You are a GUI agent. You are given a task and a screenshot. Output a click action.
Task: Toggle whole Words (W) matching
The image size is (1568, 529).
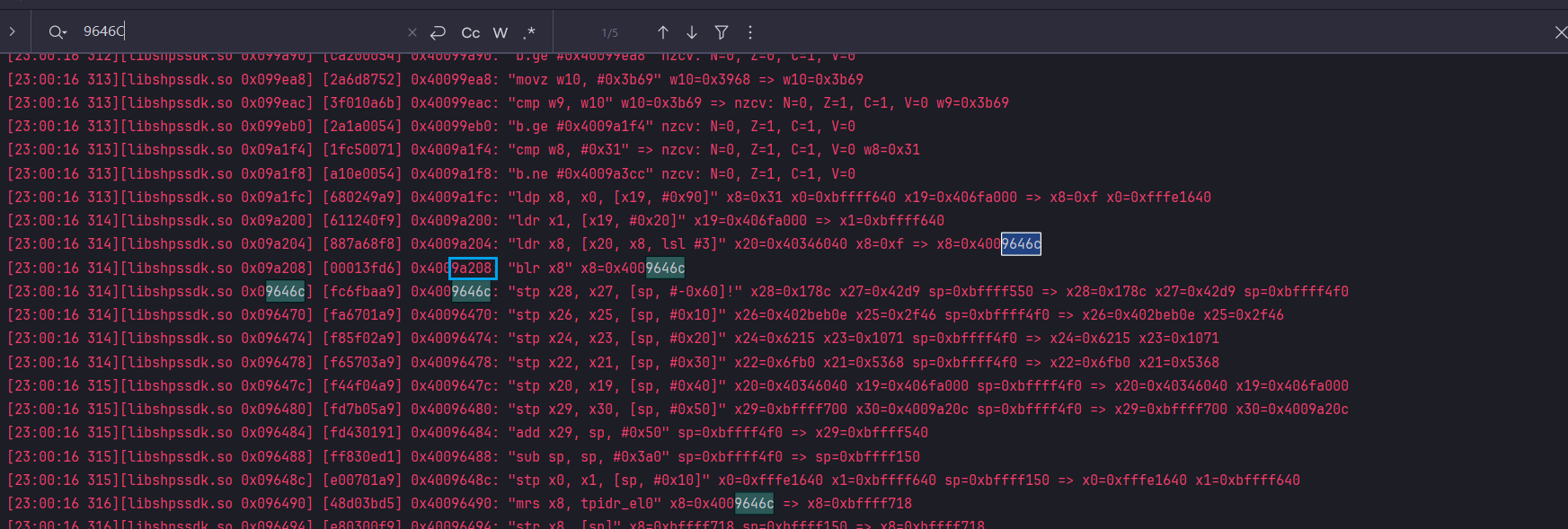click(501, 32)
